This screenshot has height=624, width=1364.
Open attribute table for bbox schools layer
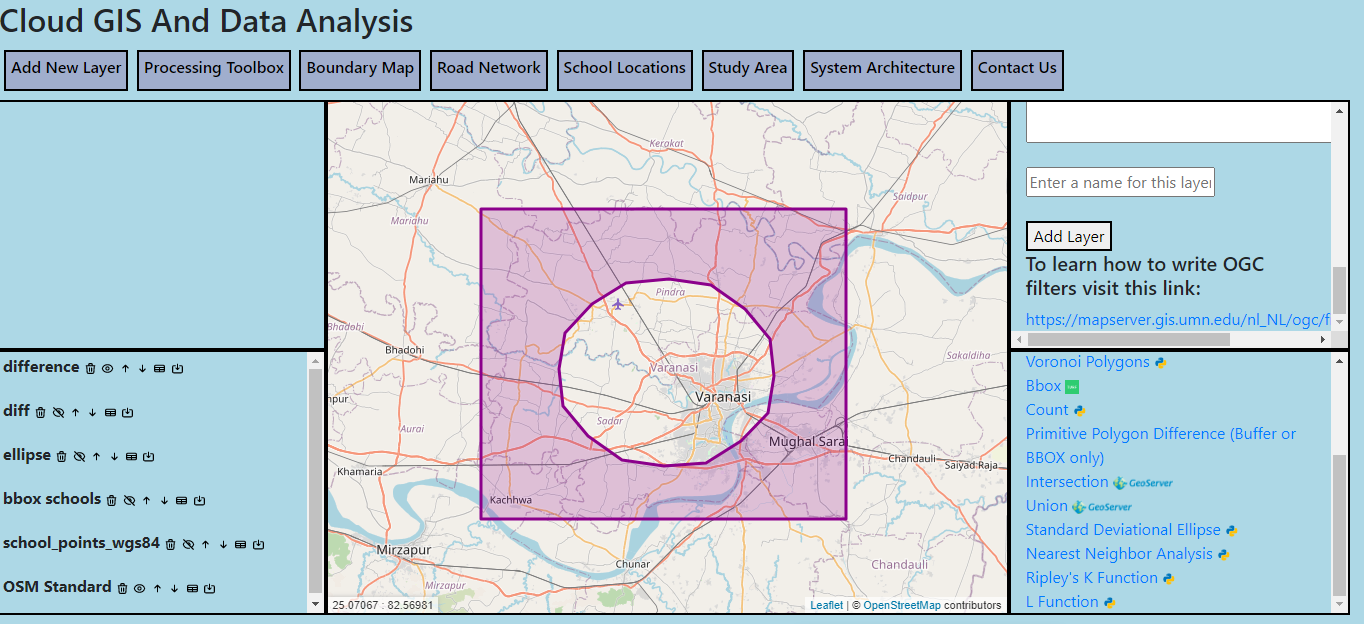coord(181,501)
